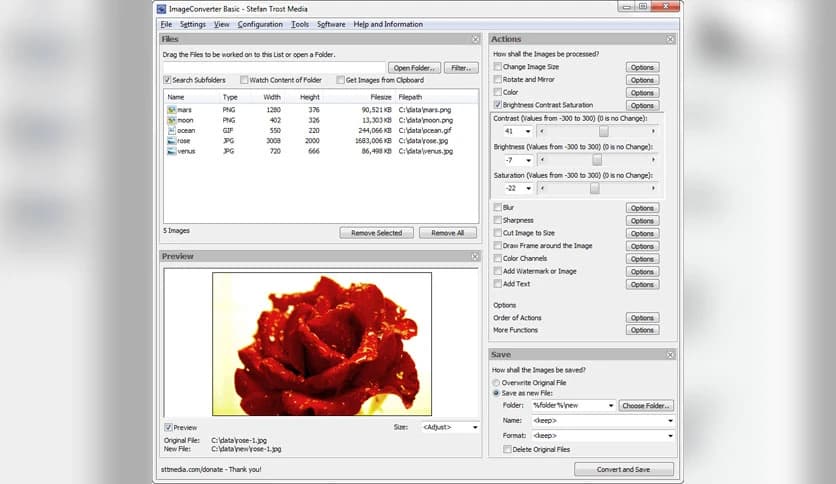Screen dimensions: 836x484
Task: Open the Software menu
Action: point(331,25)
